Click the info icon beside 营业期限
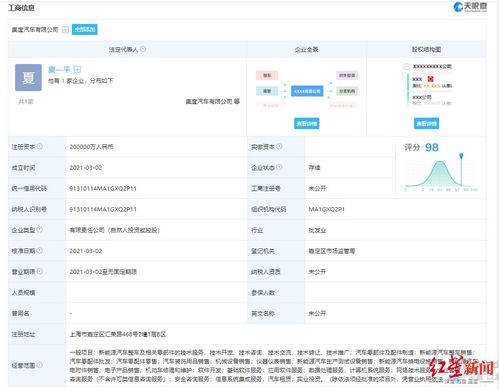This screenshot has width=499, height=390. tap(39, 271)
